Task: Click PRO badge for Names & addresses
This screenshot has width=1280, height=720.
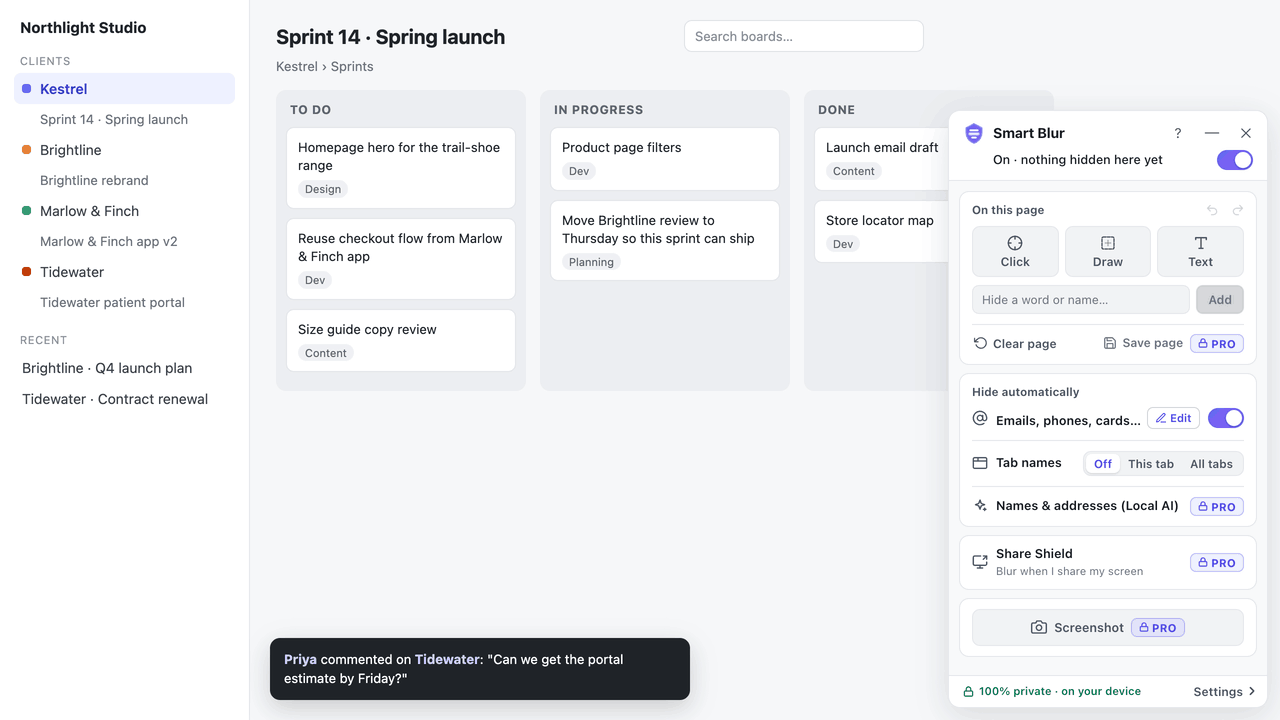Action: (1217, 506)
